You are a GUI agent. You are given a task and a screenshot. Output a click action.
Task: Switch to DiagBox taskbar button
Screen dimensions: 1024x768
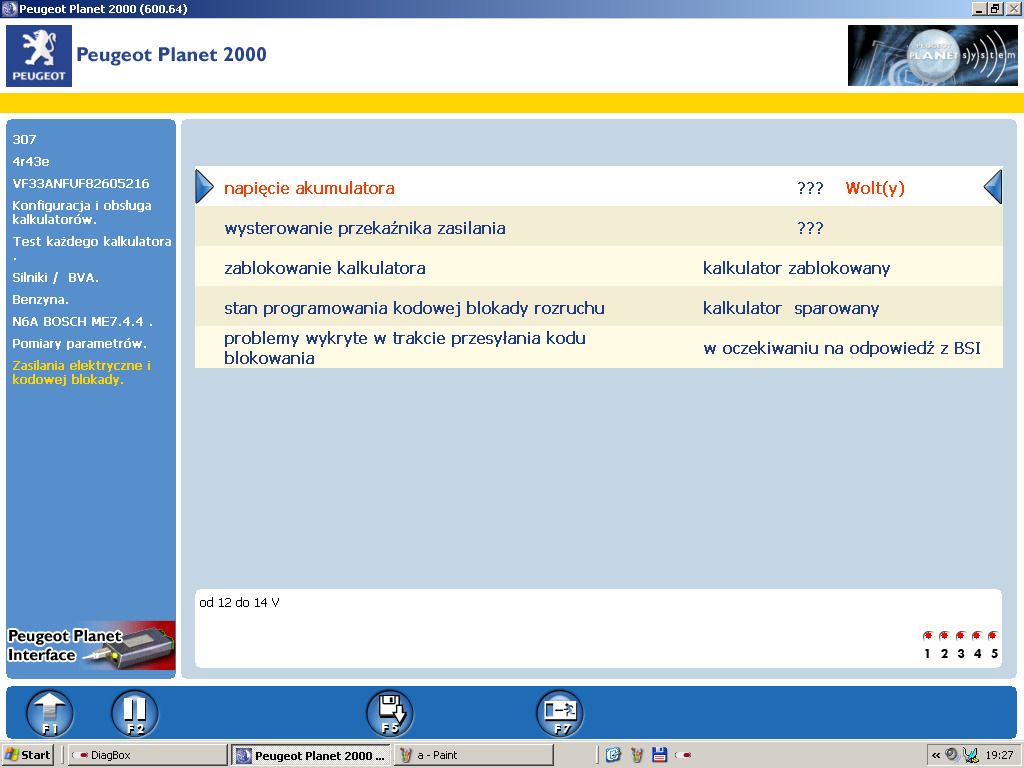tap(148, 755)
